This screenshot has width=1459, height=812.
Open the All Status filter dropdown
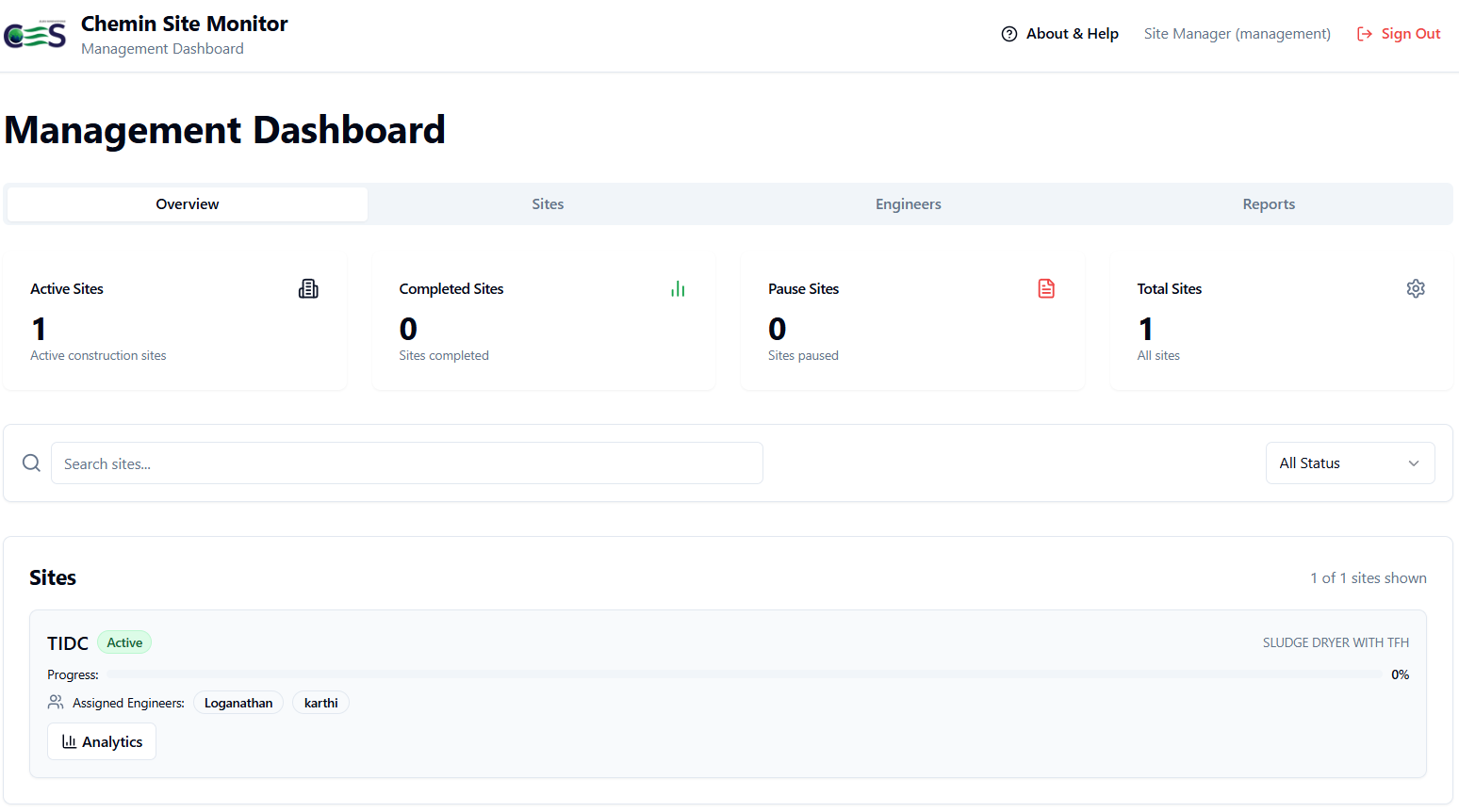[x=1349, y=463]
